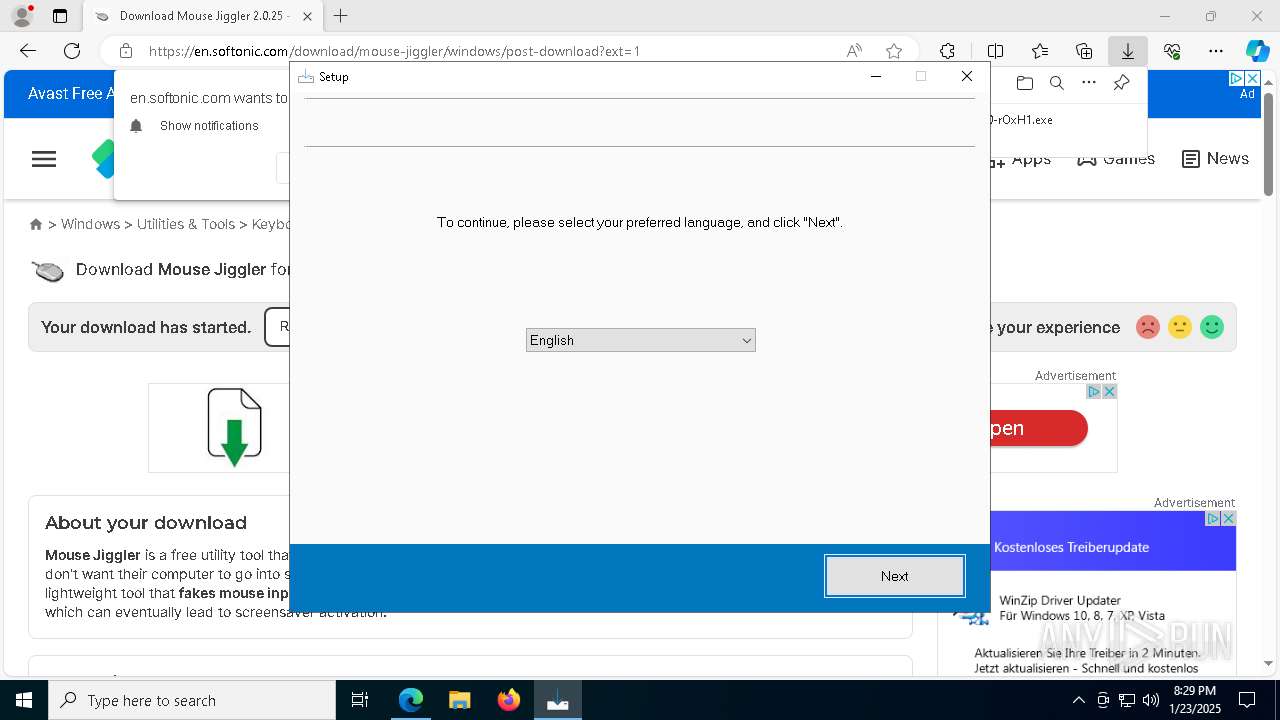Go back in Edge browser

pyautogui.click(x=28, y=51)
